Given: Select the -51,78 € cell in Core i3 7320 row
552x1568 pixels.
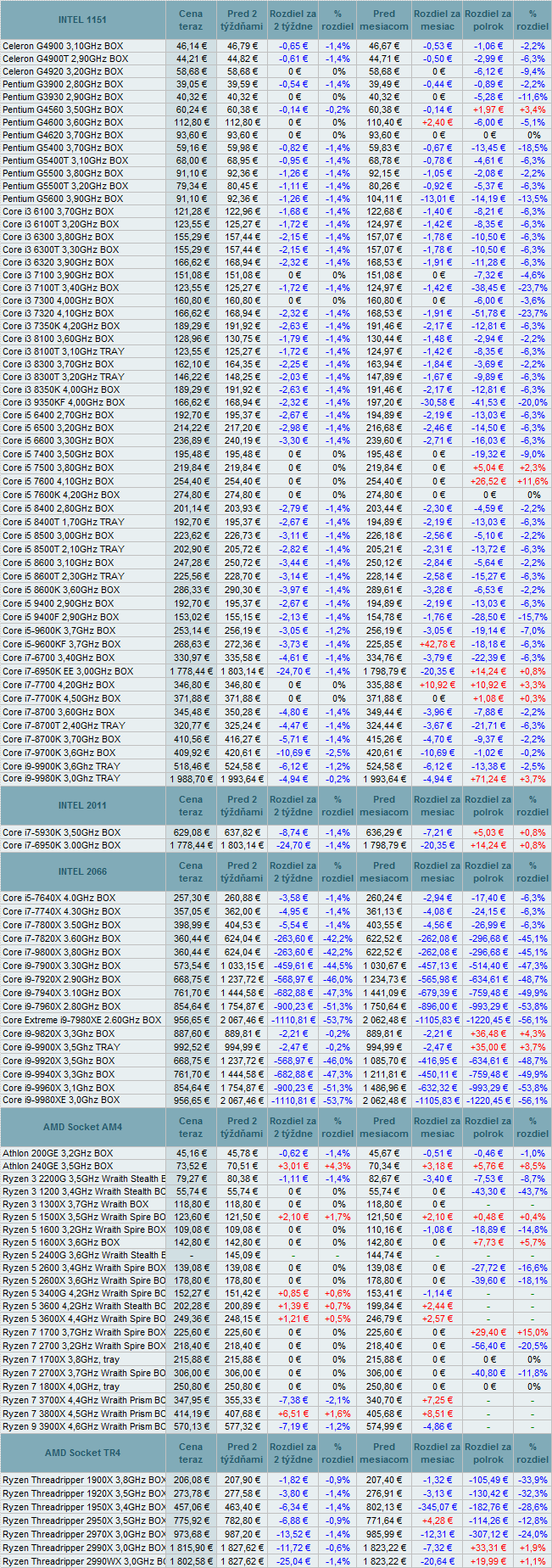Looking at the screenshot, I should click(488, 313).
